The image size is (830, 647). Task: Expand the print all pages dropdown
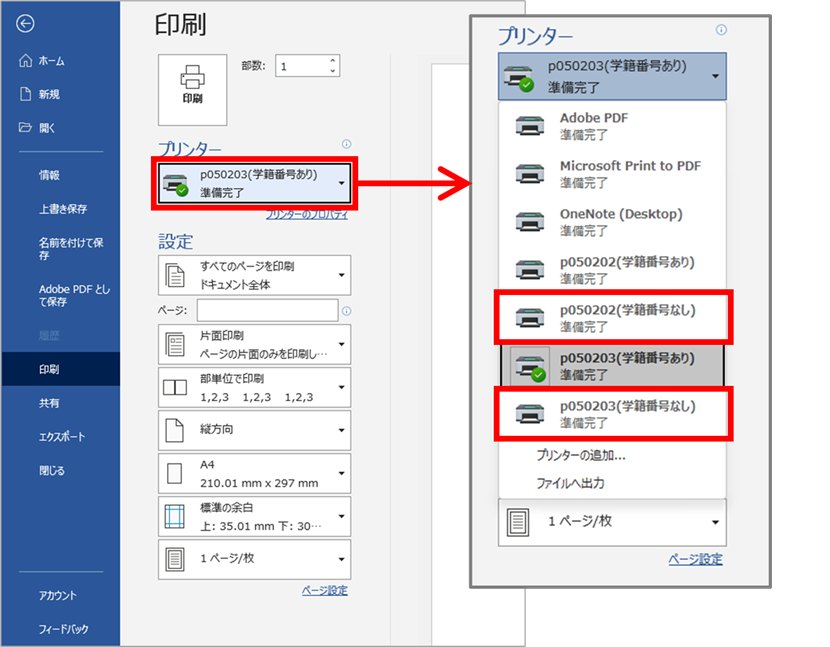(x=254, y=275)
